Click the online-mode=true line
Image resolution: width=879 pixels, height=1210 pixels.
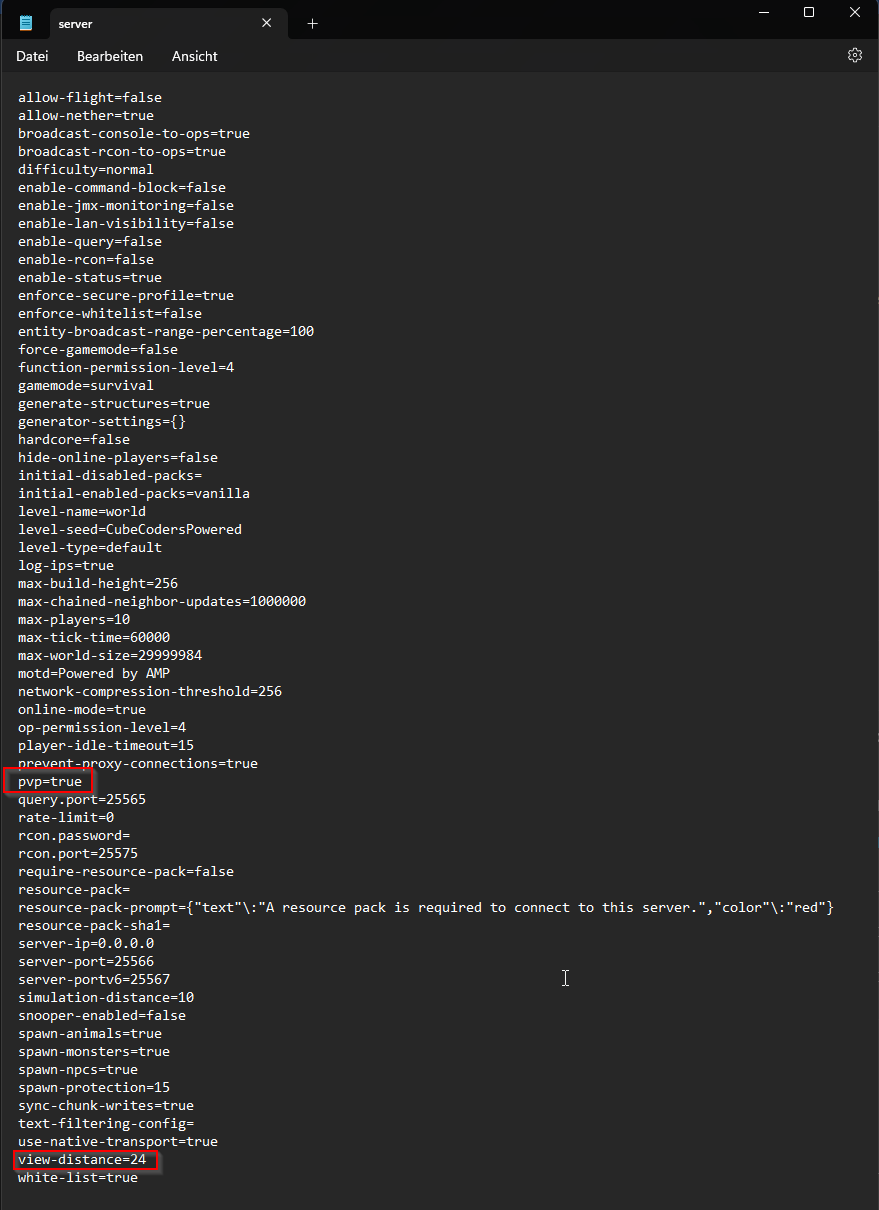click(82, 709)
